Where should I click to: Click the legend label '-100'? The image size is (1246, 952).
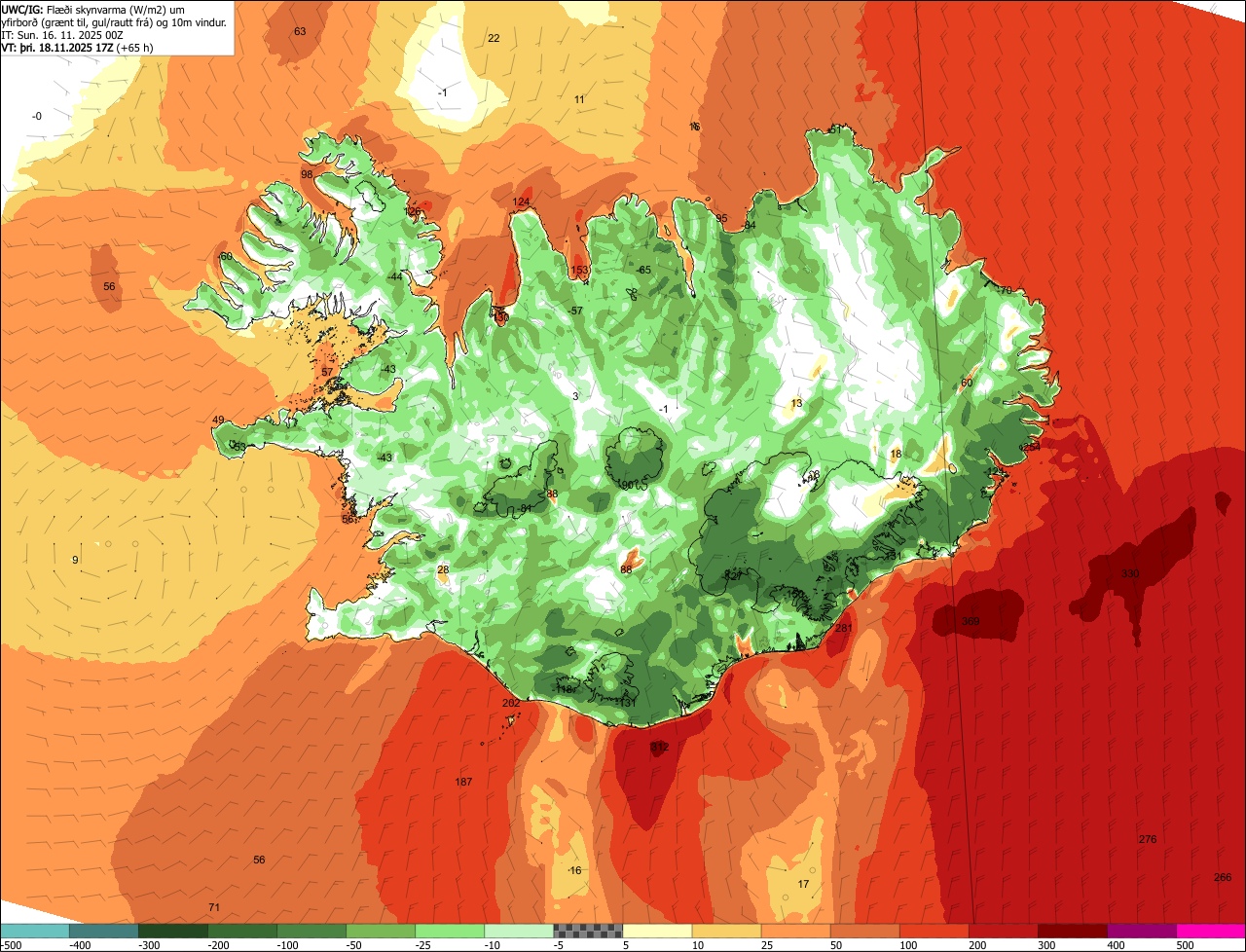coord(287,945)
